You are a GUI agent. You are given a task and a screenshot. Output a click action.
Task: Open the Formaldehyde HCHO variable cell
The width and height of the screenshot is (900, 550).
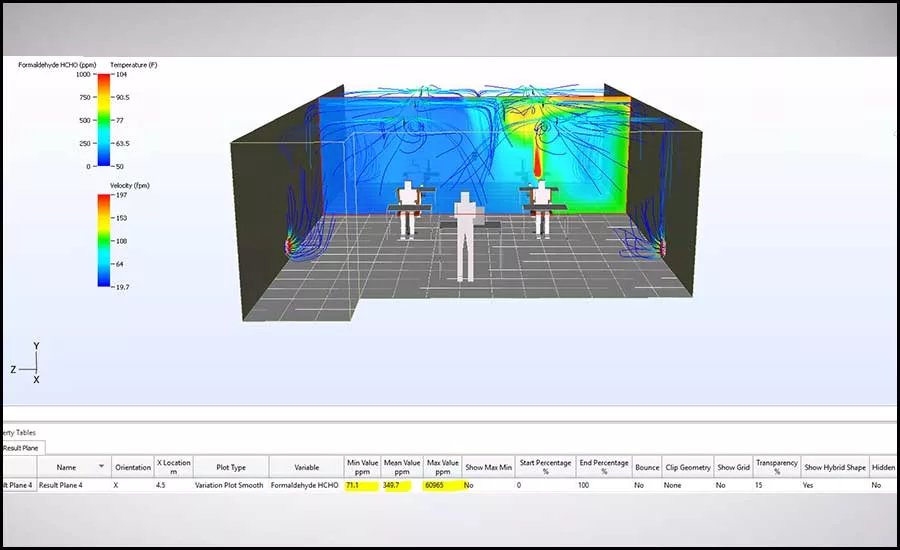(x=307, y=485)
